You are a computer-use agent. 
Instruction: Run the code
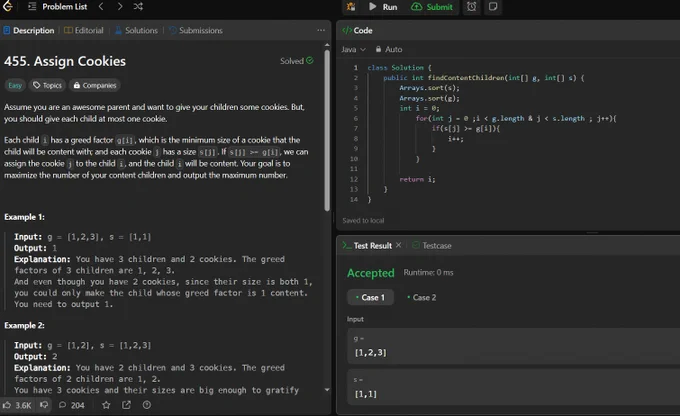point(383,7)
